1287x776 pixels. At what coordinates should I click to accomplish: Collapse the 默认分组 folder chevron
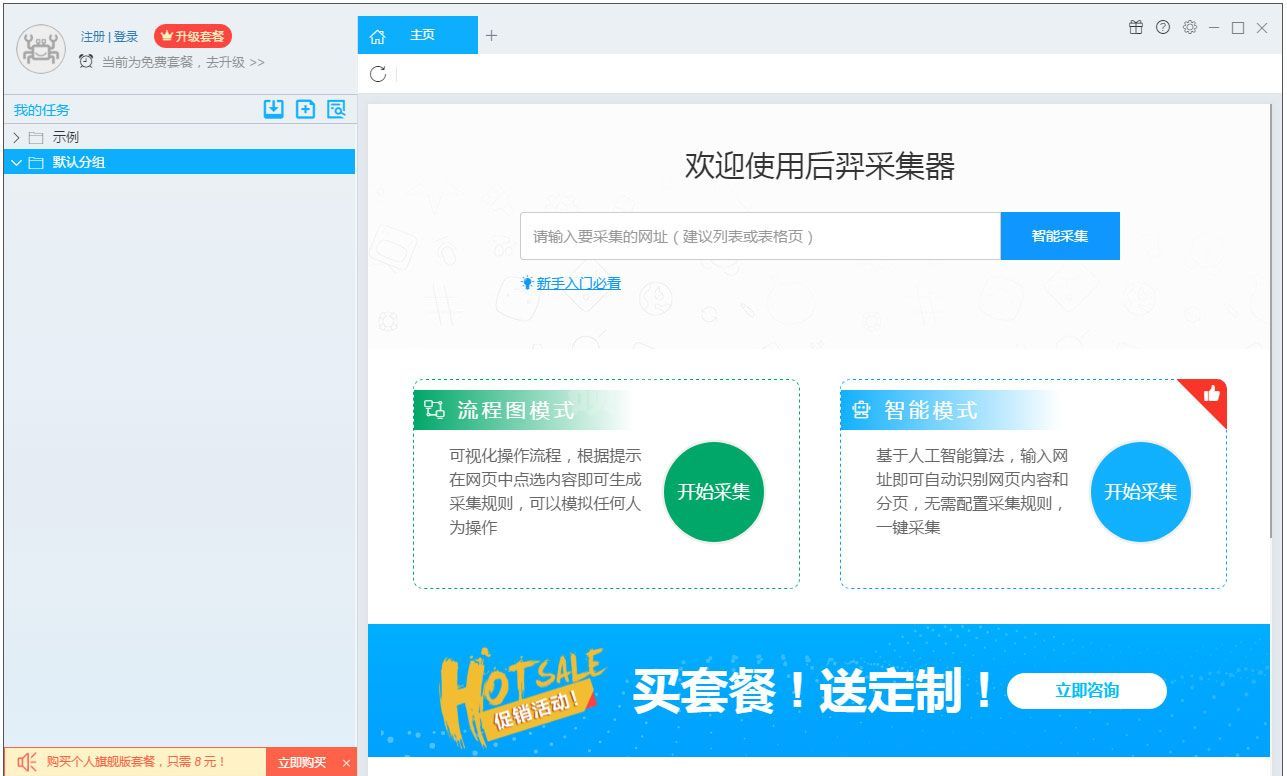click(x=16, y=162)
